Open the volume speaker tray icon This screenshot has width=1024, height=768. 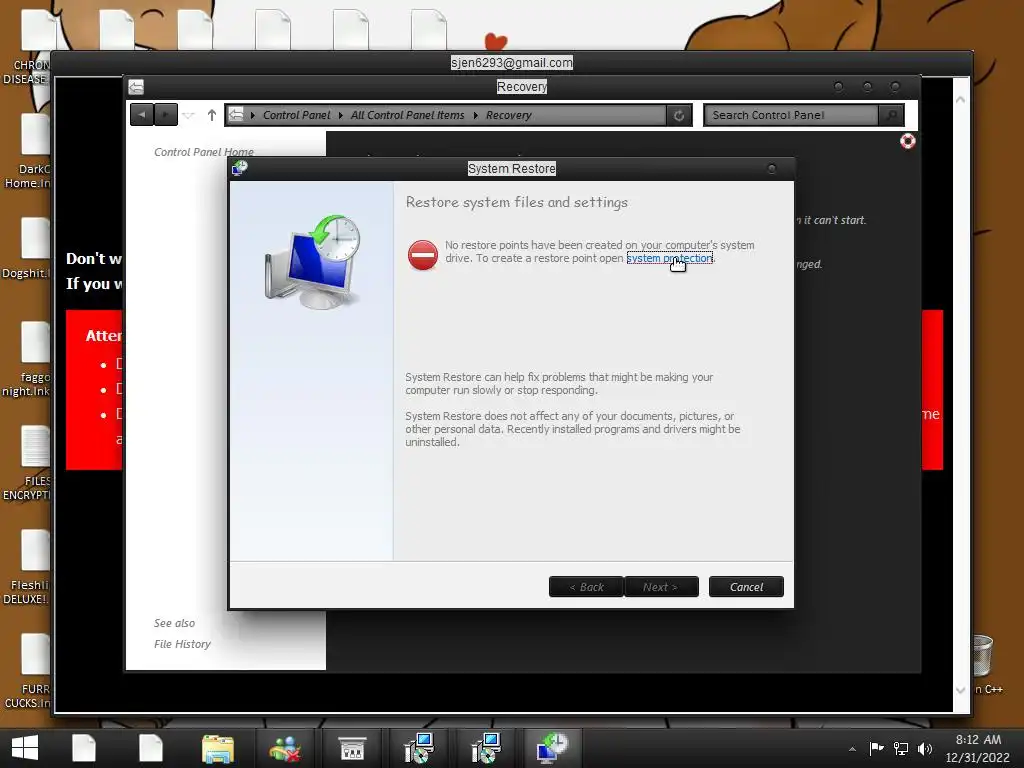click(x=925, y=748)
